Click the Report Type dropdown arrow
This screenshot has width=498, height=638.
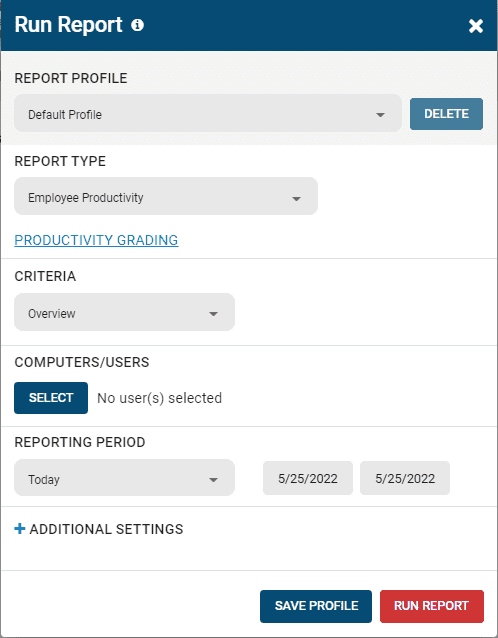297,199
